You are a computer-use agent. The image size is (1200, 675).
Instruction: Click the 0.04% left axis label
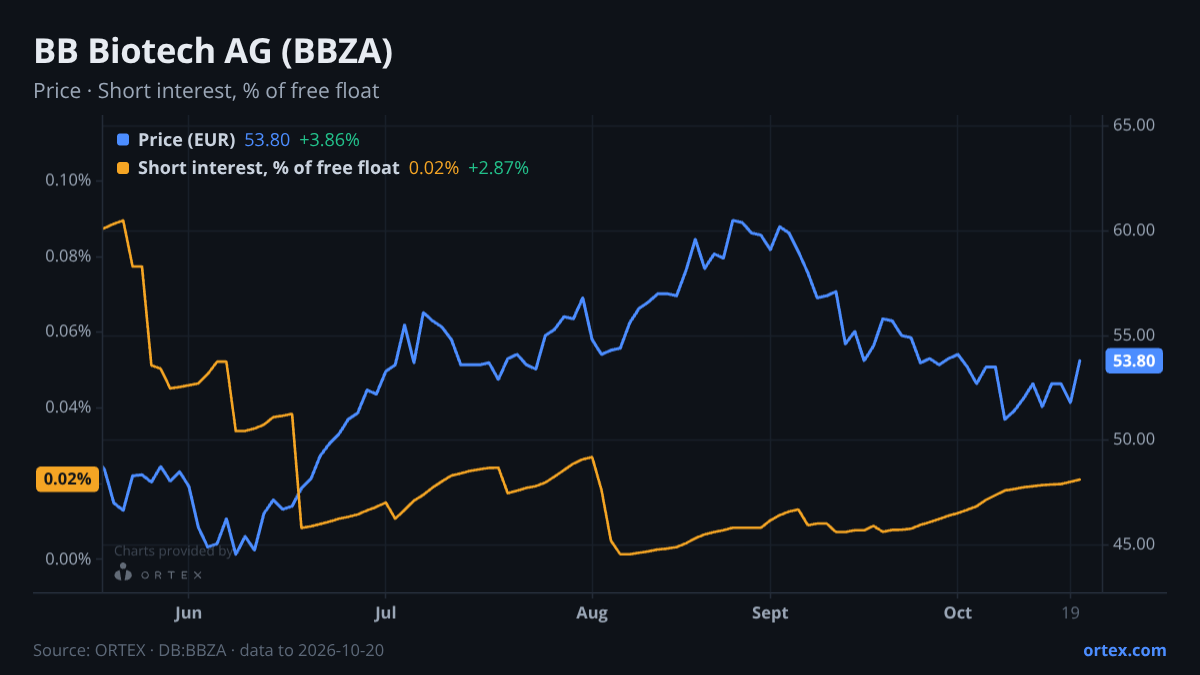point(68,407)
